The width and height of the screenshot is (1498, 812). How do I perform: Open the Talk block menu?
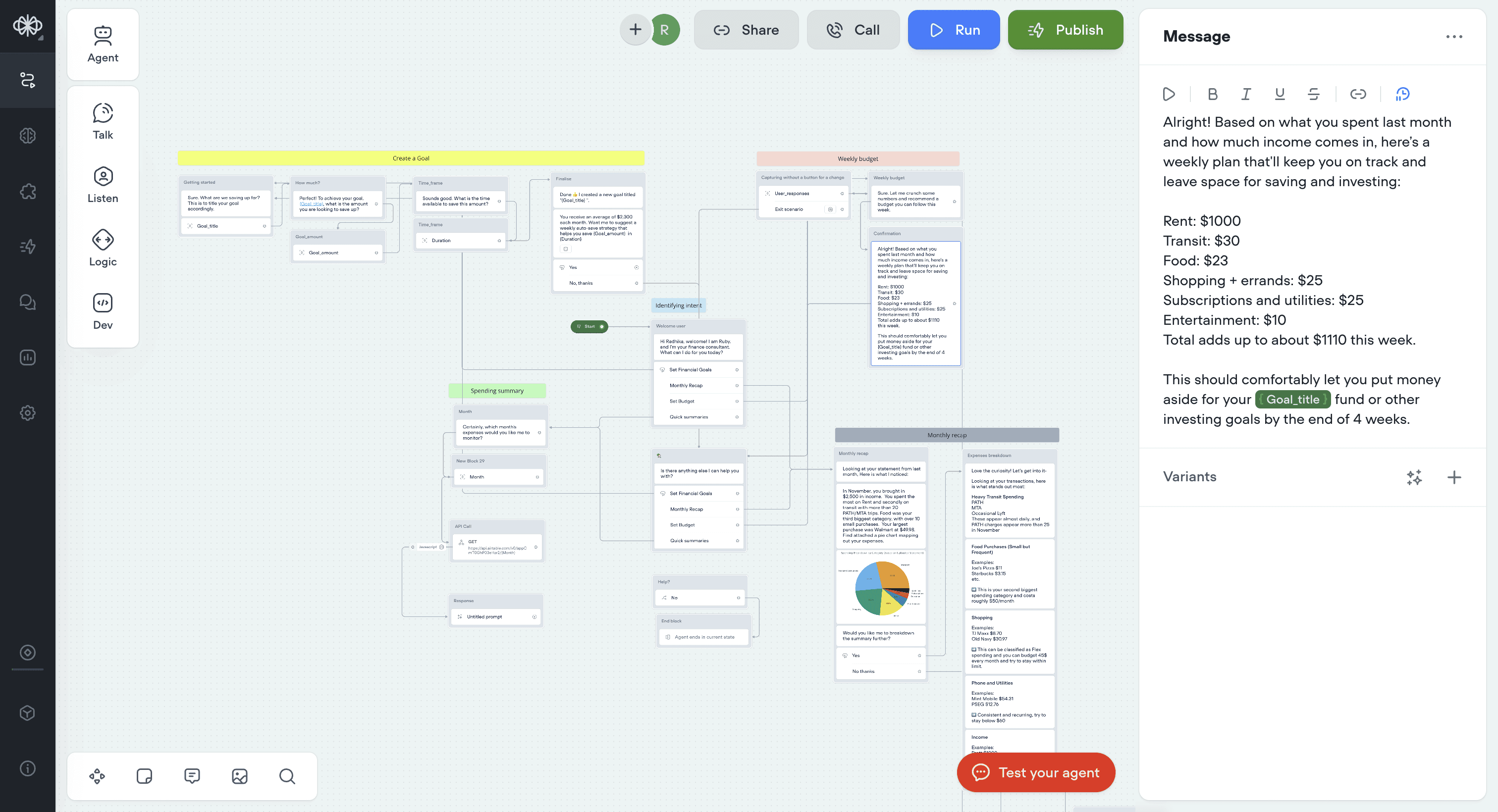click(x=103, y=121)
